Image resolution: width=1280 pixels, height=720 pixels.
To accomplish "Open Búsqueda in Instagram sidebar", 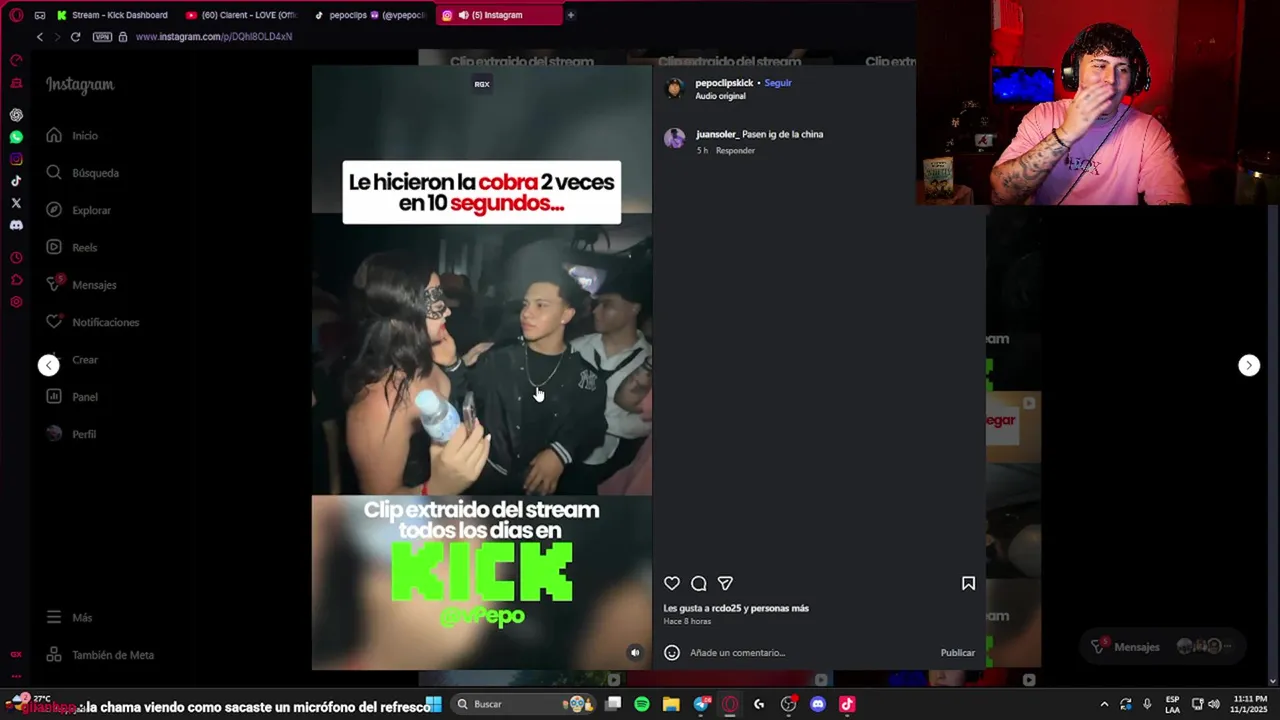I will click(82, 173).
